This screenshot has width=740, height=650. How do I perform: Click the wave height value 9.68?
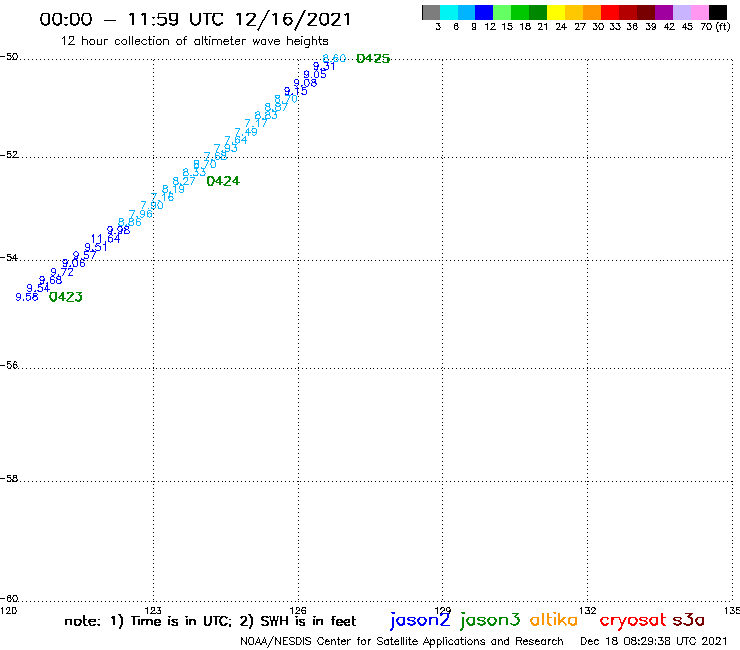coord(50,280)
